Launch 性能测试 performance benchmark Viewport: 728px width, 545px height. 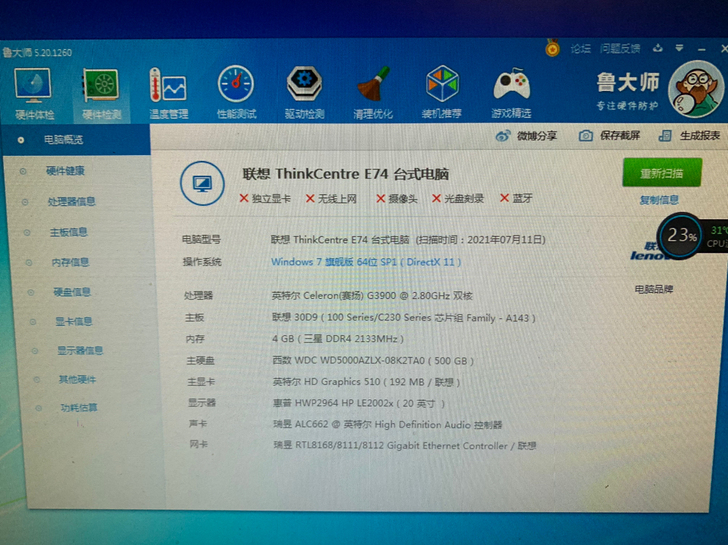(x=236, y=92)
